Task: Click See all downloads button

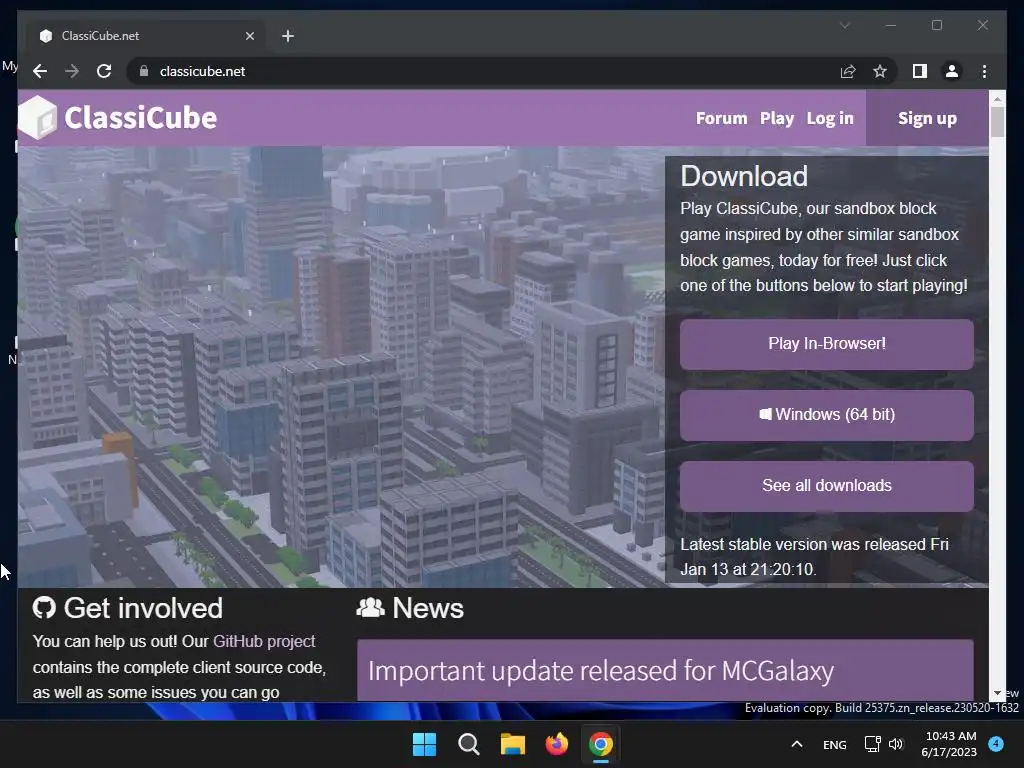Action: 826,486
